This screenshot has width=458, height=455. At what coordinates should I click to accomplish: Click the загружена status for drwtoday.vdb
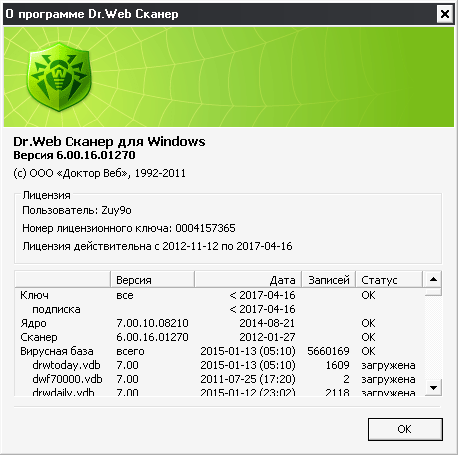(x=388, y=365)
